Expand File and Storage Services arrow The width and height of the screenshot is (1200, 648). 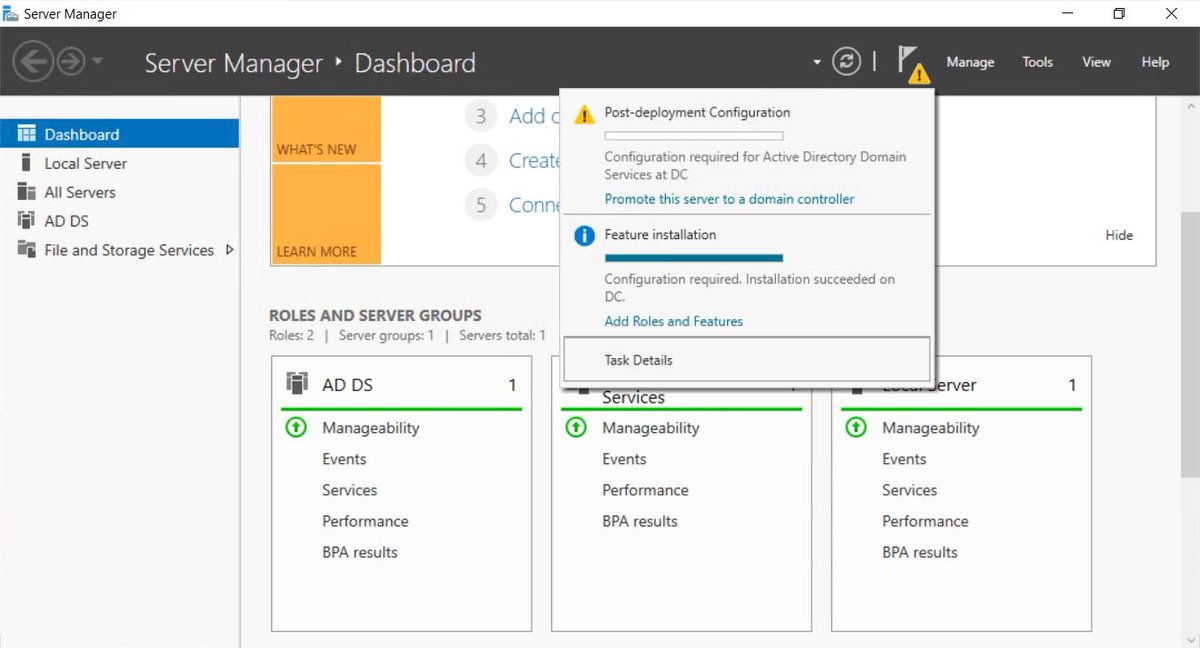[x=230, y=250]
